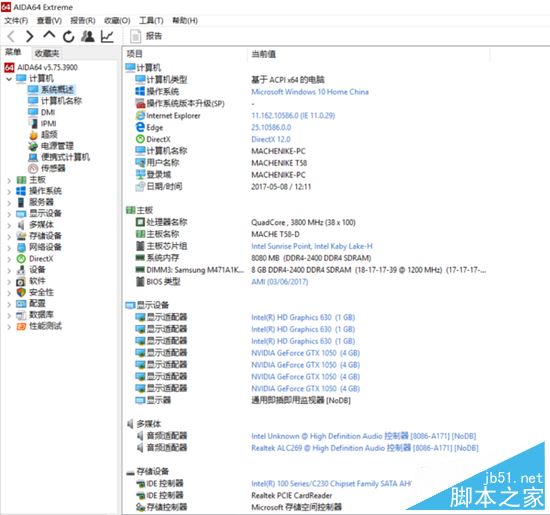Screen dimensions: 550x515
Task: Expand the 多媒体 tree node
Action: click(x=9, y=226)
